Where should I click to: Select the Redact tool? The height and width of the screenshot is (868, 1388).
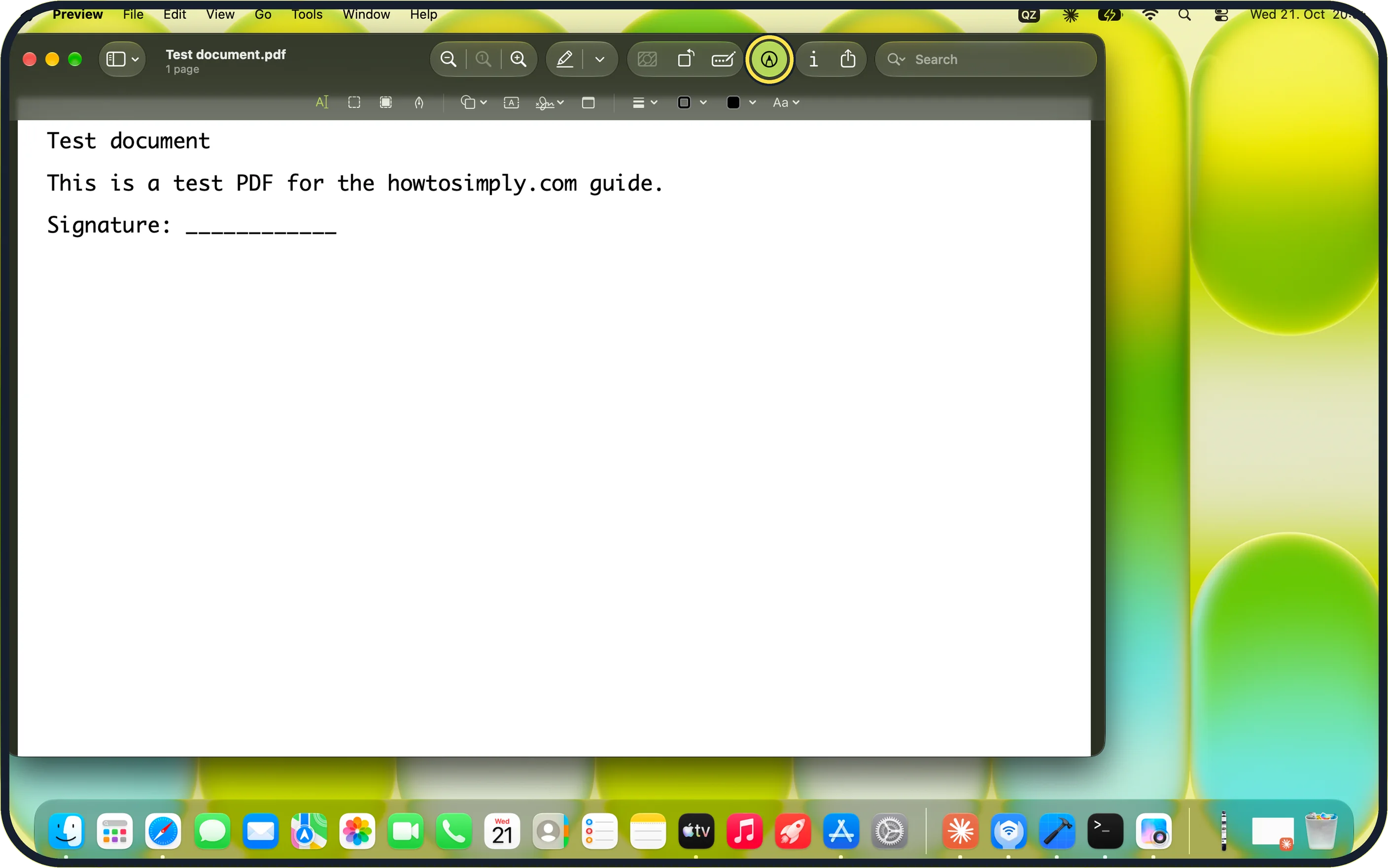point(386,102)
